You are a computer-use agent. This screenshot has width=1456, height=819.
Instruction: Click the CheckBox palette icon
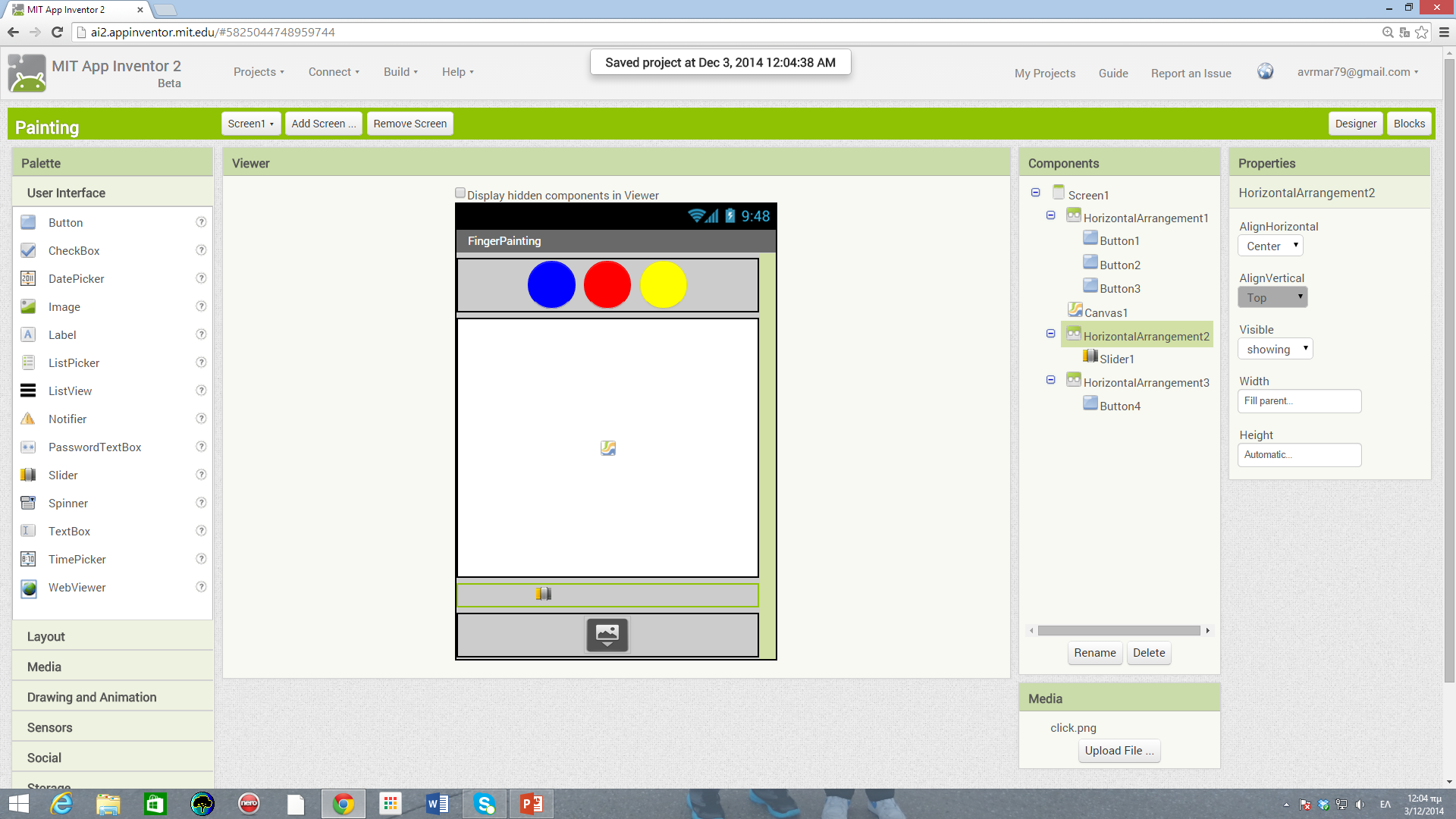tap(28, 250)
